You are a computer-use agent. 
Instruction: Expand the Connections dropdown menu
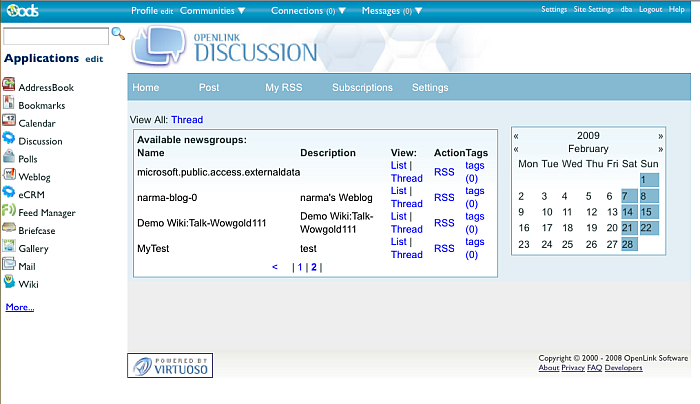pos(308,10)
